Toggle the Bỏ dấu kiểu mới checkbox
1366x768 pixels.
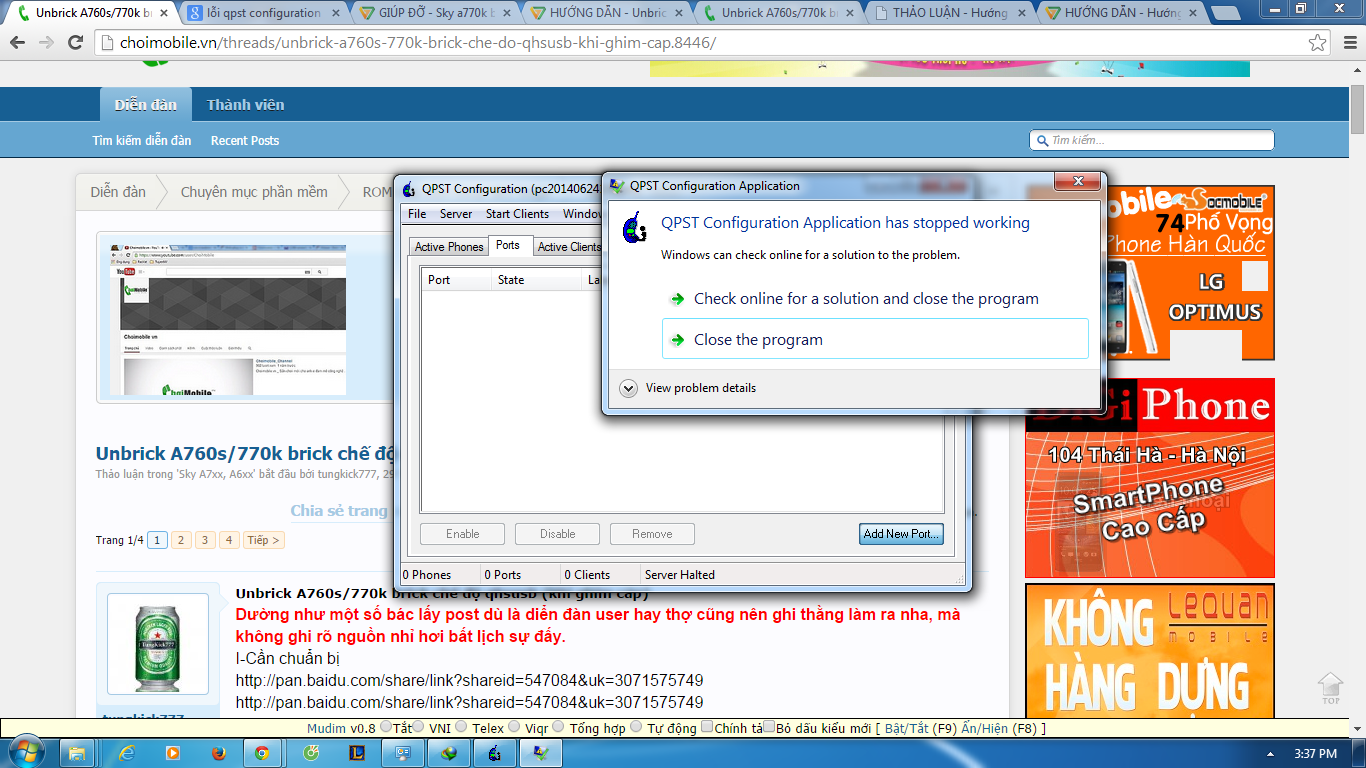pyautogui.click(x=770, y=727)
